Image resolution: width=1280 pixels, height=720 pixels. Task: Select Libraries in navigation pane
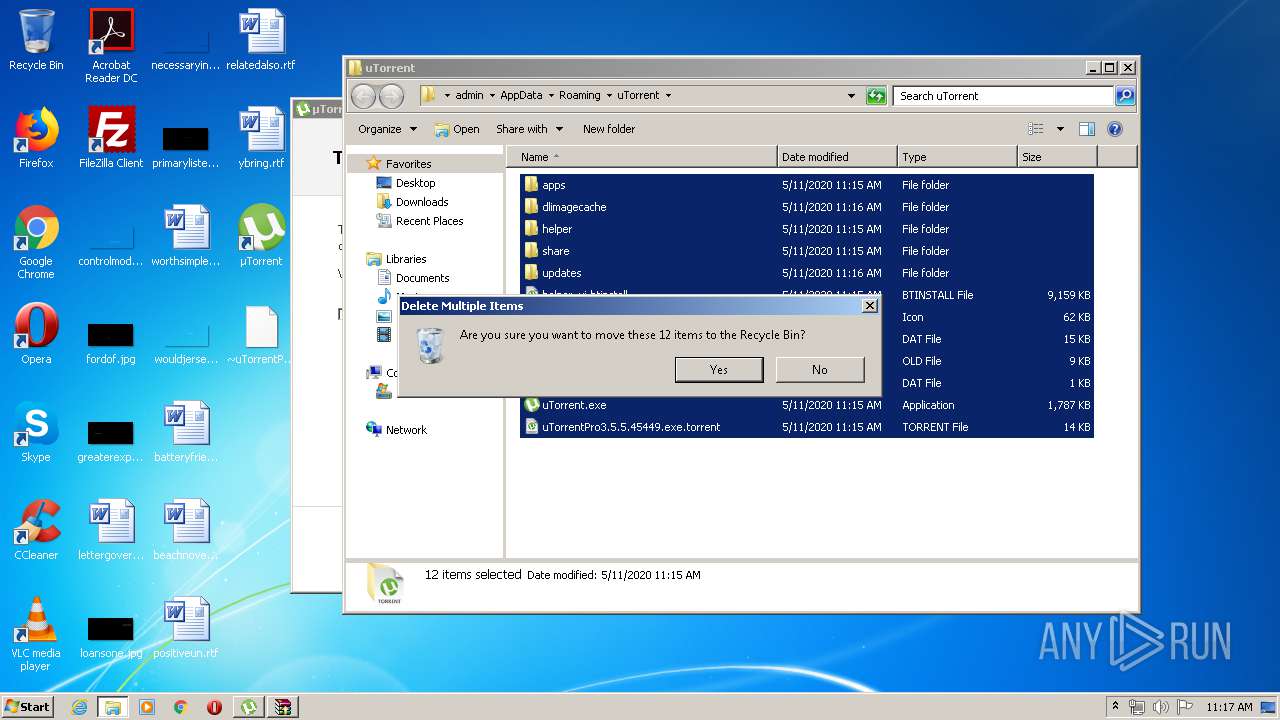point(406,259)
